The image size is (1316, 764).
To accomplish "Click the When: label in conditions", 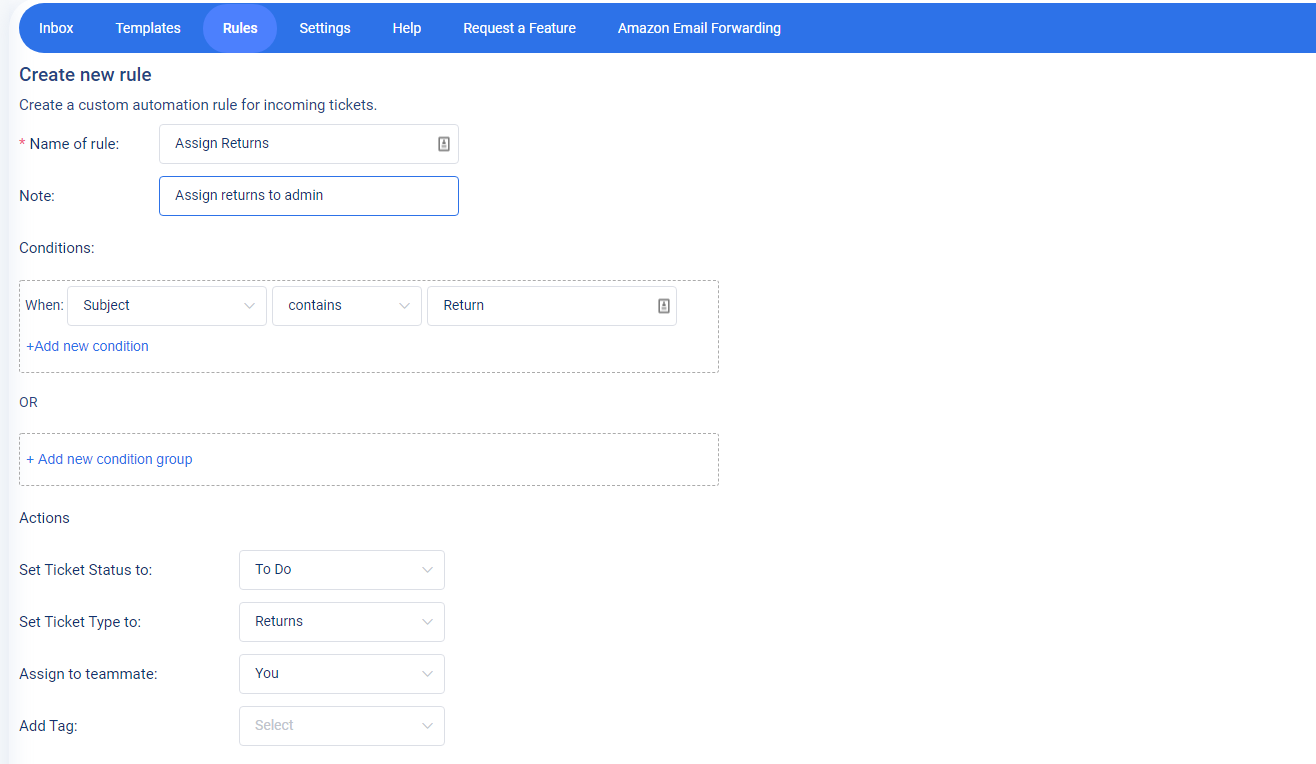I will [x=44, y=306].
